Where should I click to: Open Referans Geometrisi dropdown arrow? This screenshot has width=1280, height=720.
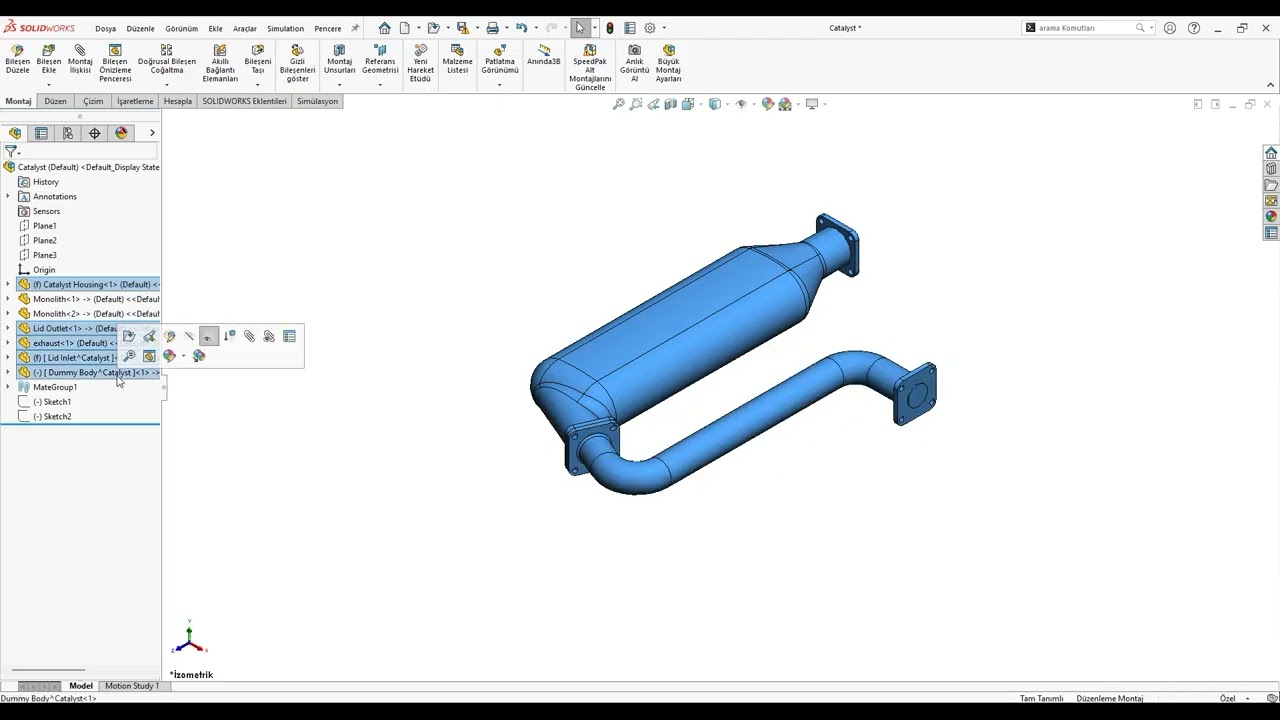(x=380, y=85)
